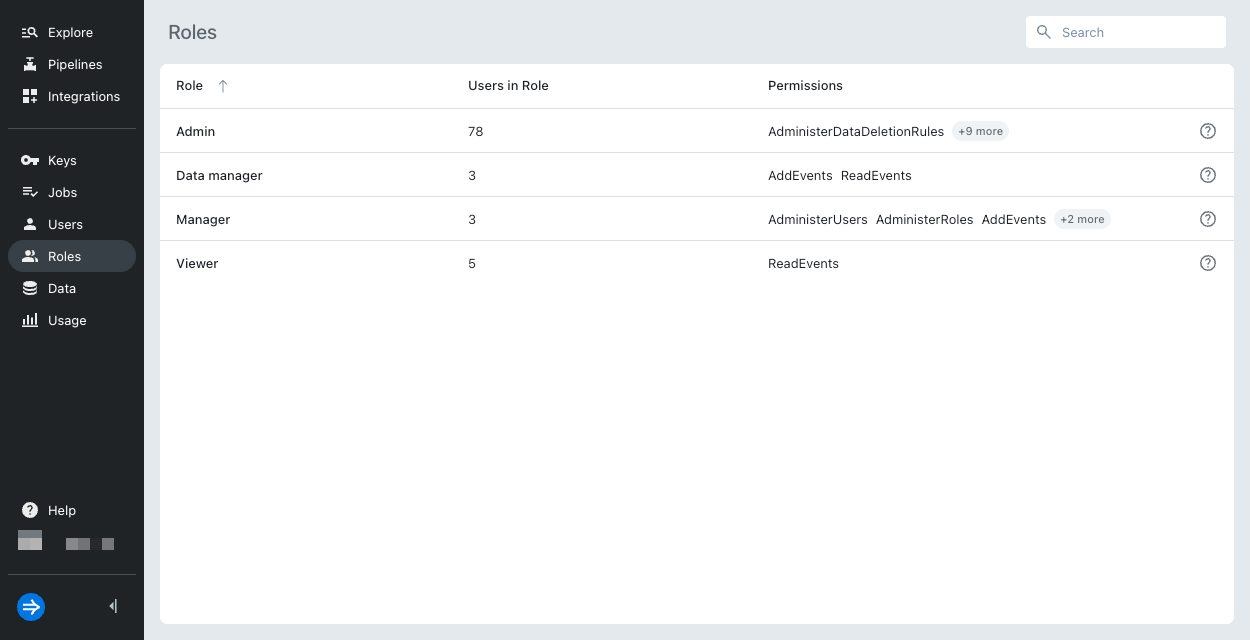Image resolution: width=1250 pixels, height=640 pixels.
Task: Click the Keys key icon
Action: [x=30, y=160]
